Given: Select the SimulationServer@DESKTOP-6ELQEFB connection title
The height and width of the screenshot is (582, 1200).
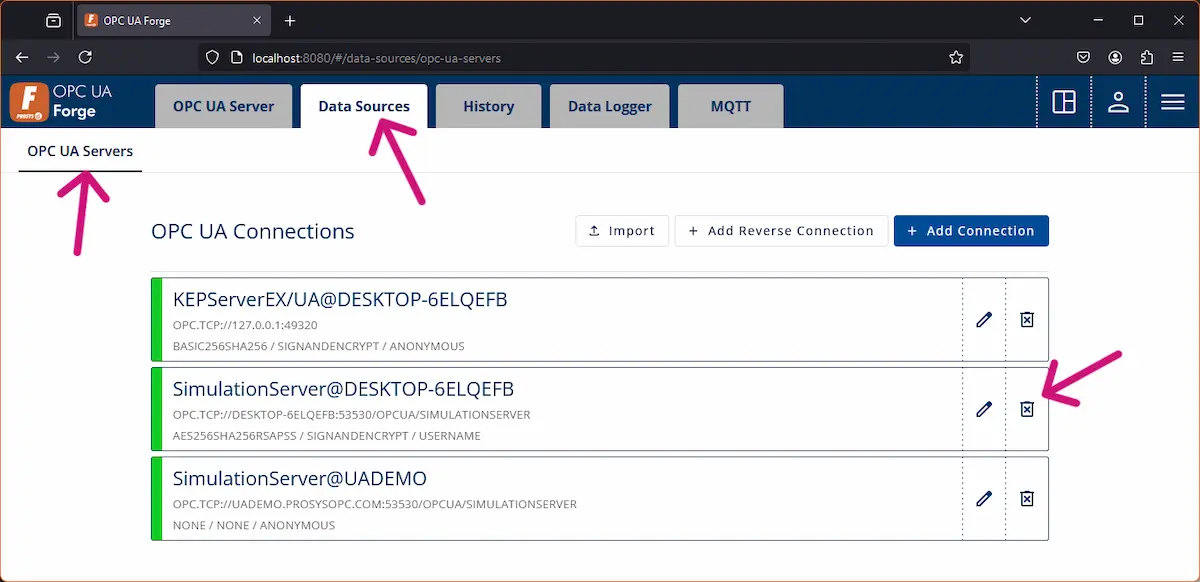Looking at the screenshot, I should pos(343,389).
